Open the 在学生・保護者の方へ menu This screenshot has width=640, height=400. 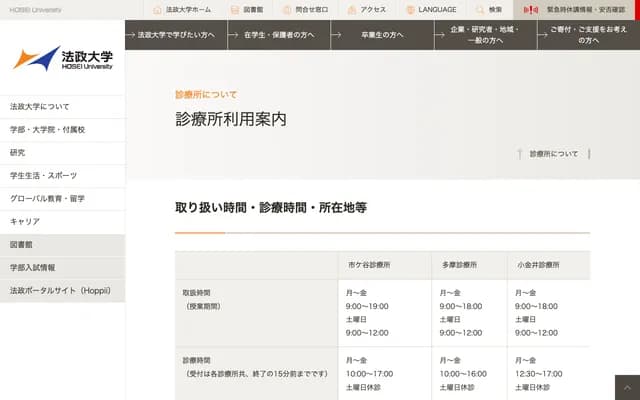(x=279, y=35)
